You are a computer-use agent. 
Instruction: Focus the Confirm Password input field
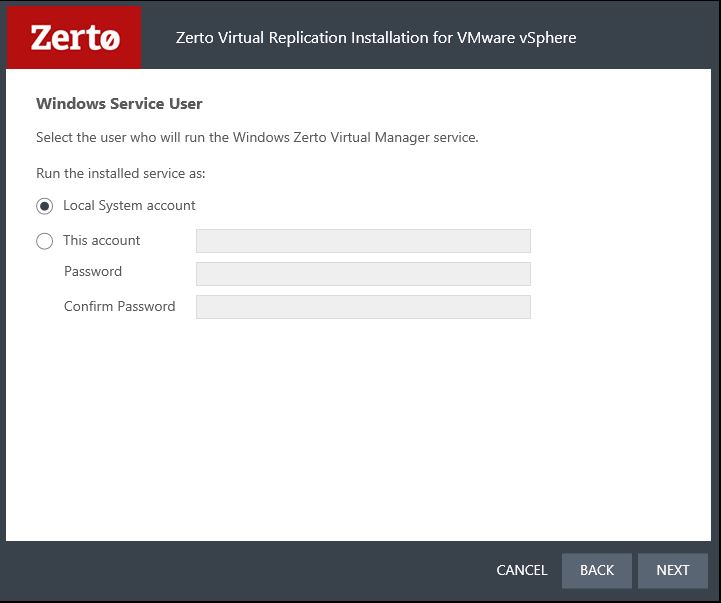pyautogui.click(x=363, y=307)
